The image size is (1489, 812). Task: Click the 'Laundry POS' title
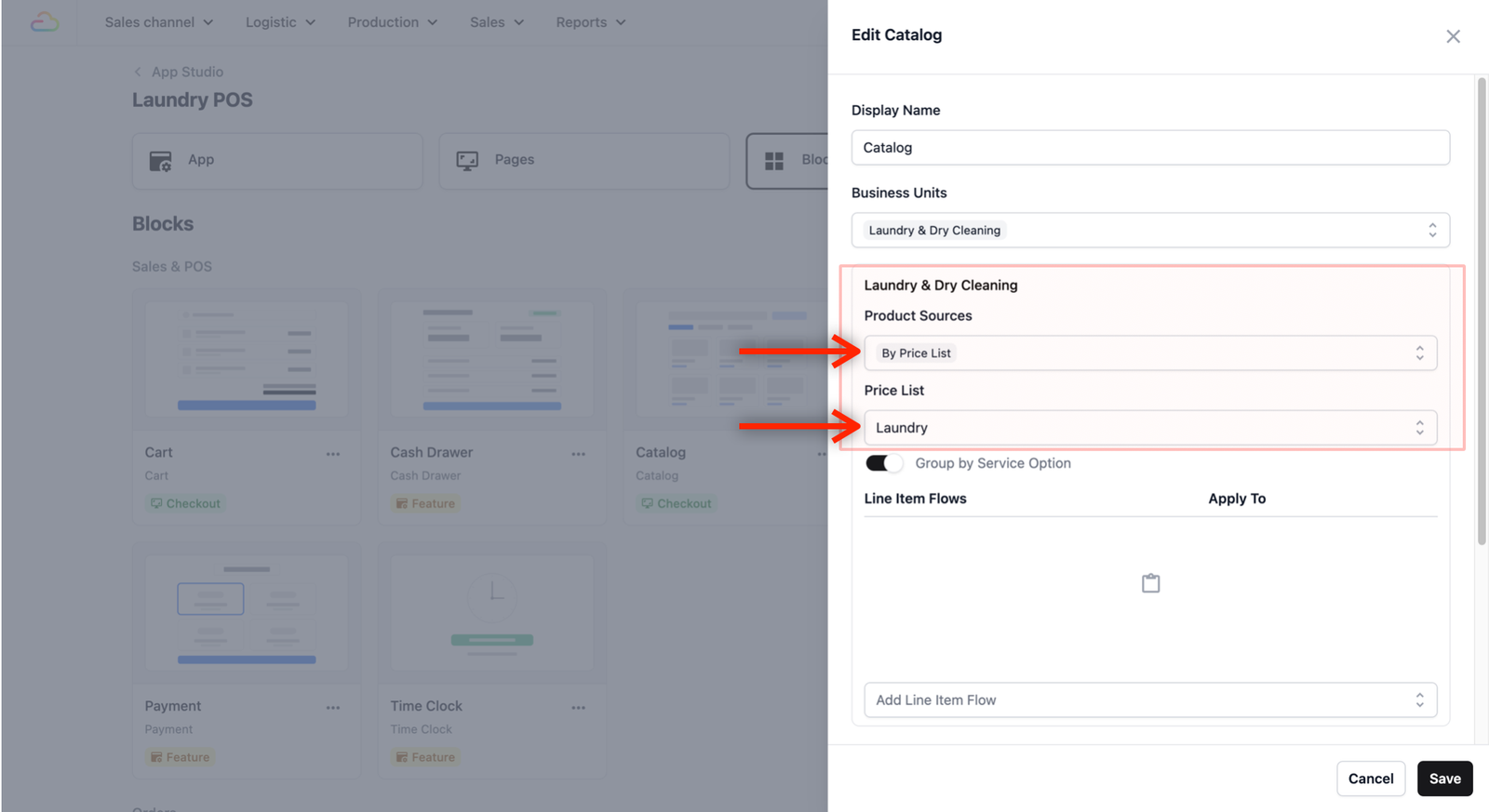[x=192, y=100]
